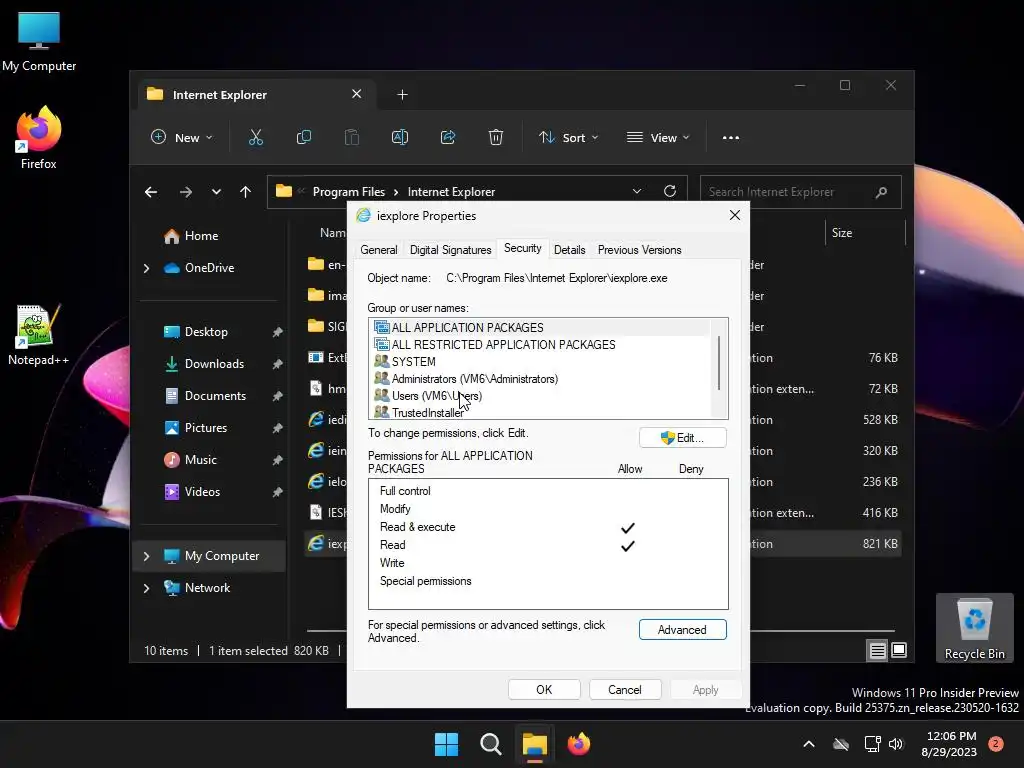Close the iexplore Properties dialog
This screenshot has width=1024, height=768.
pos(735,216)
